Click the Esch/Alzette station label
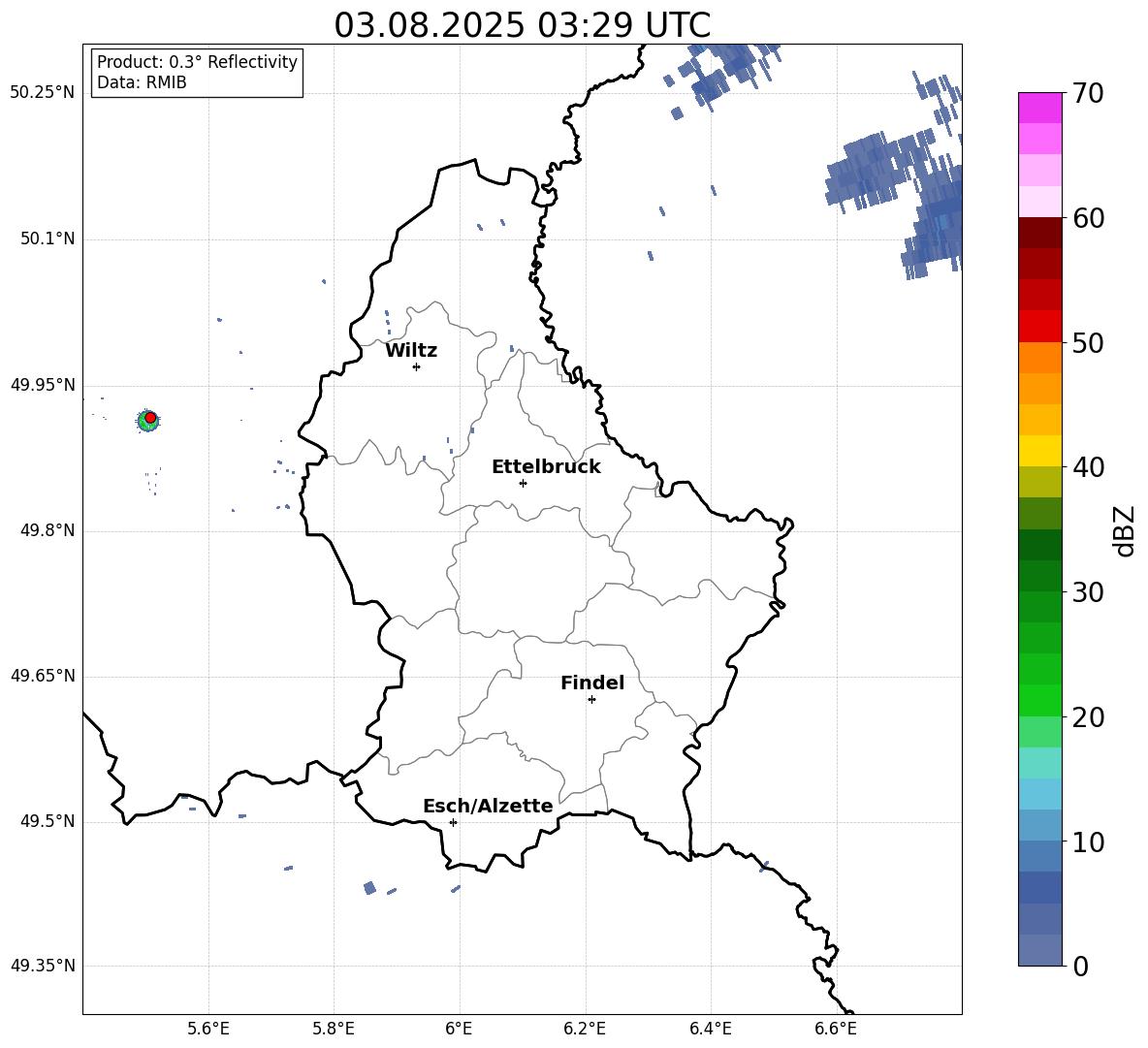The image size is (1148, 1048). 488,807
